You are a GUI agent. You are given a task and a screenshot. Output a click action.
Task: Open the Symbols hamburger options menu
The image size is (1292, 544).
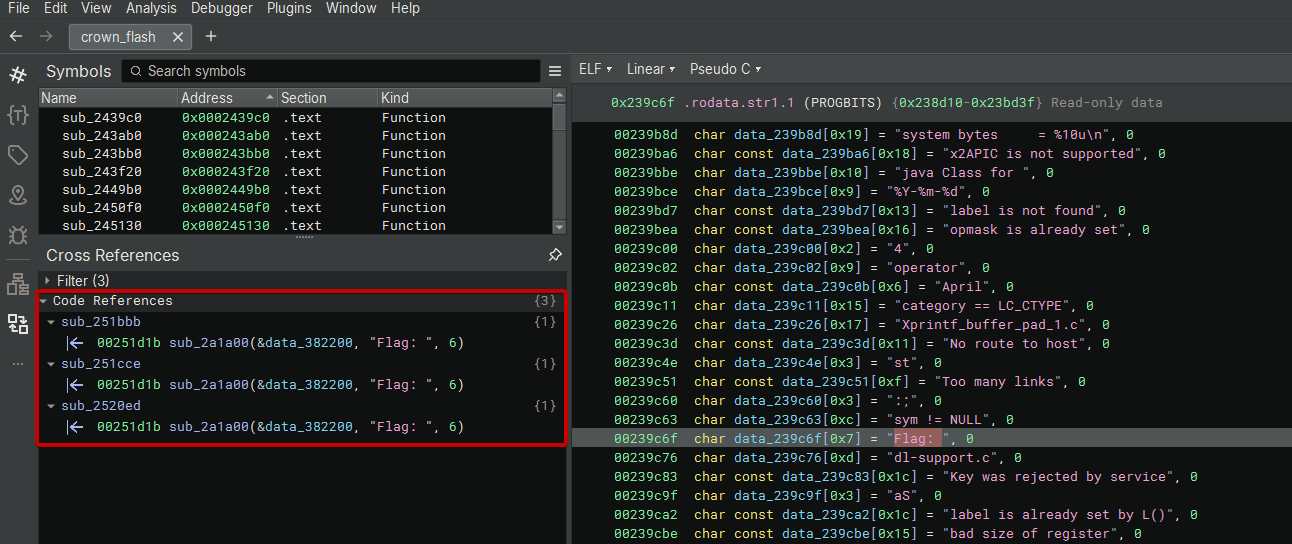[x=555, y=71]
